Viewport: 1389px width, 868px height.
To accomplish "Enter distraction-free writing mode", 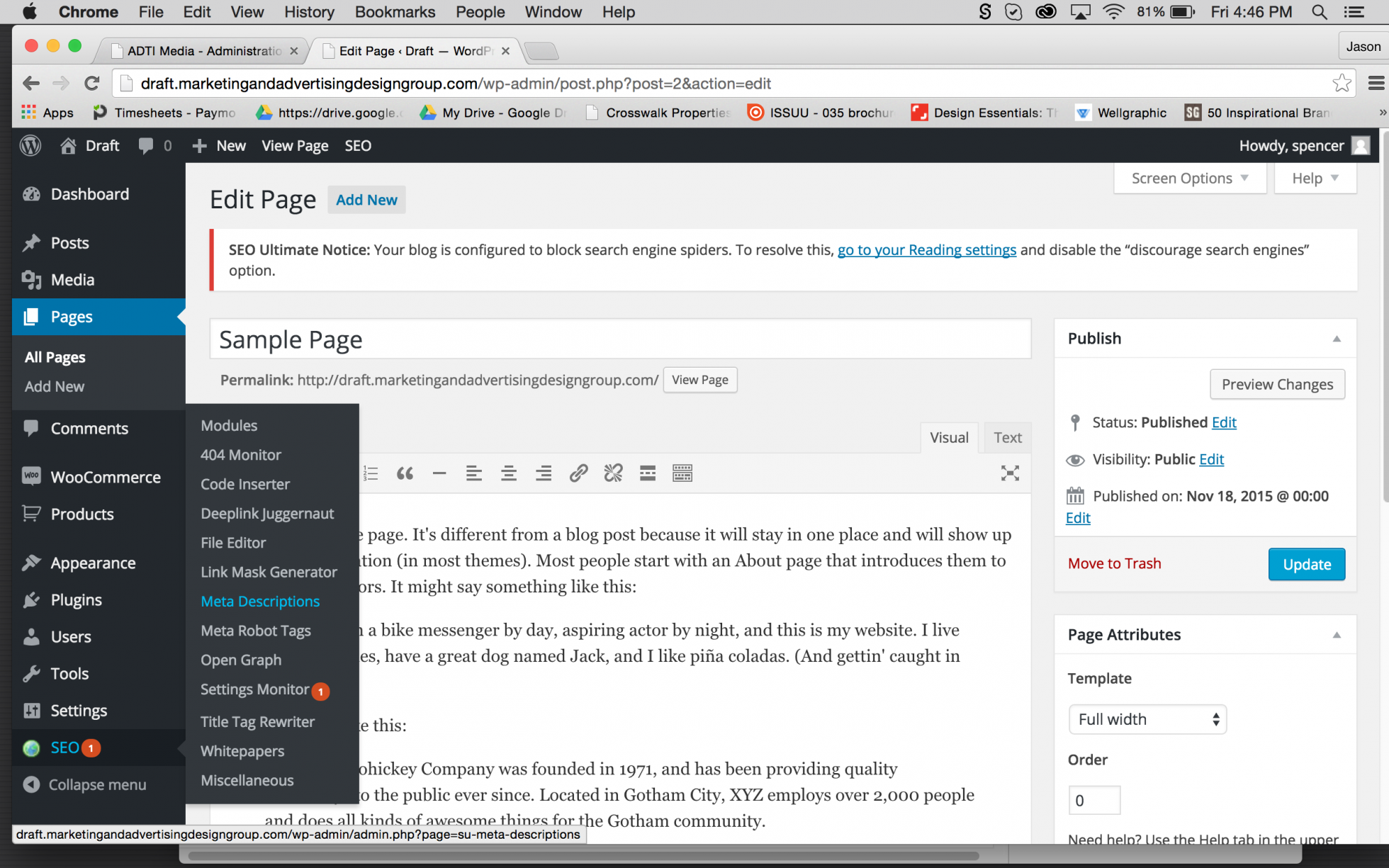I will 1009,473.
